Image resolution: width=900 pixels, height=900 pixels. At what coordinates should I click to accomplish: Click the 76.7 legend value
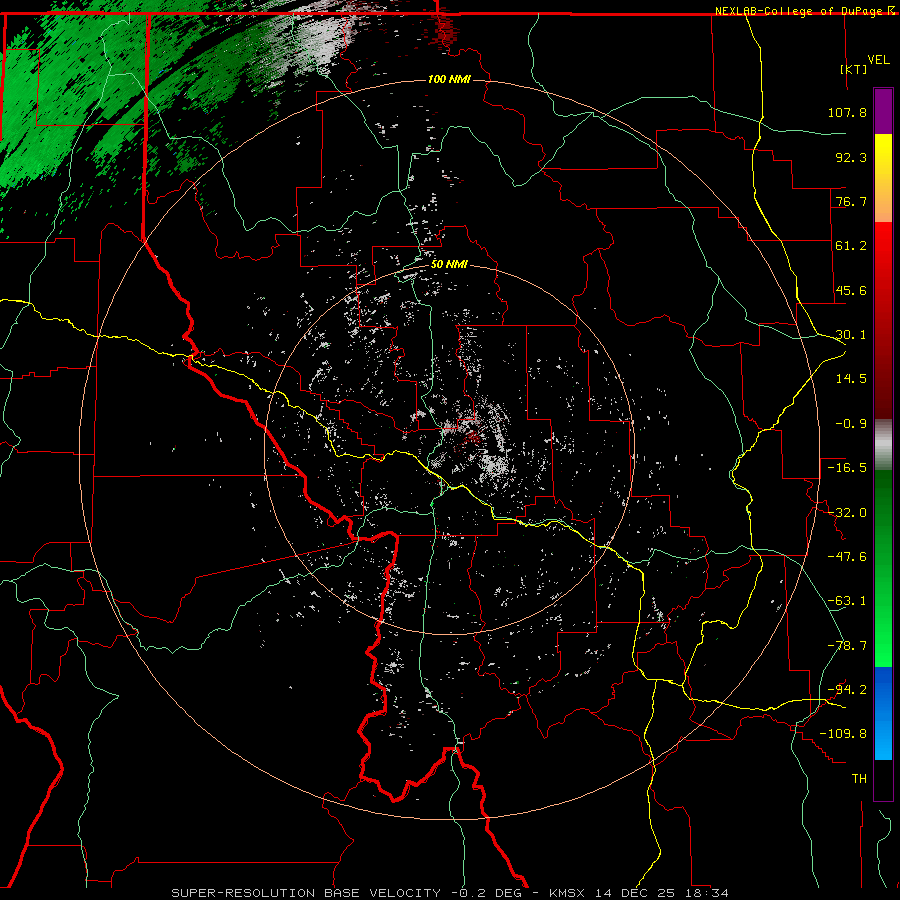851,201
